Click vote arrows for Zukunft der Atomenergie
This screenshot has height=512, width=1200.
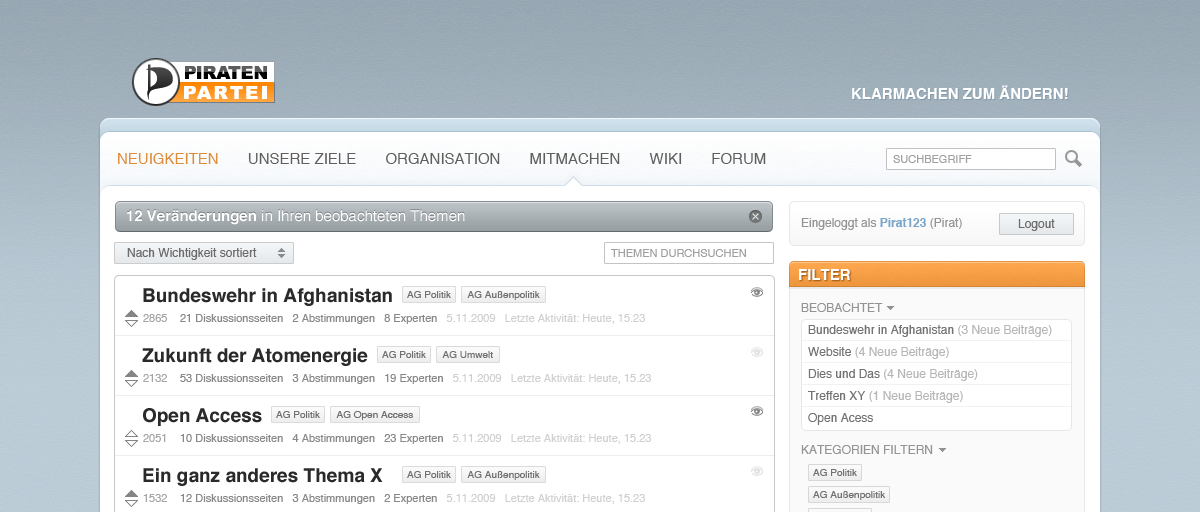tap(131, 378)
